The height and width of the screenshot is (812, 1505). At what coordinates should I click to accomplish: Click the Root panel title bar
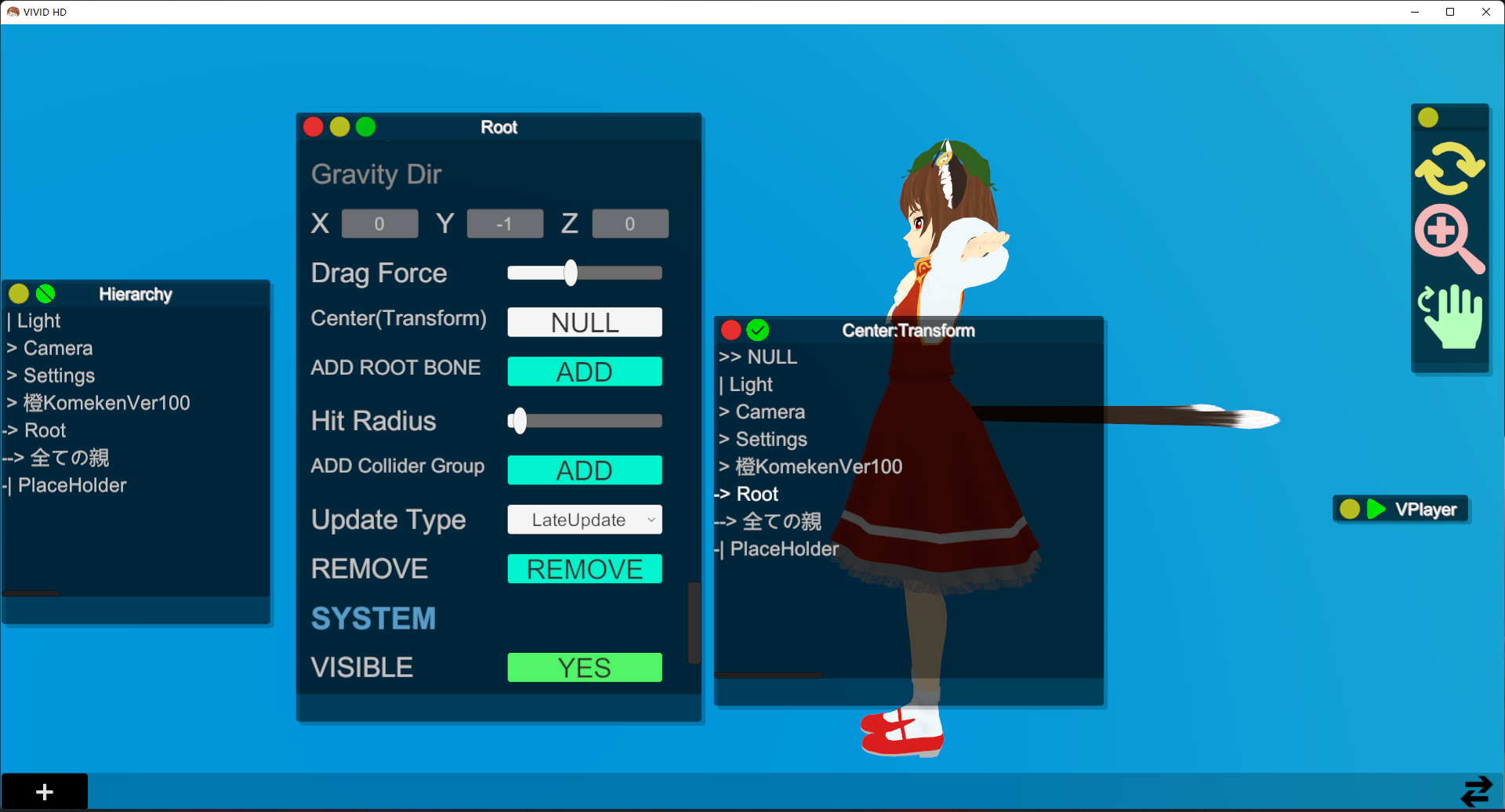[x=499, y=127]
